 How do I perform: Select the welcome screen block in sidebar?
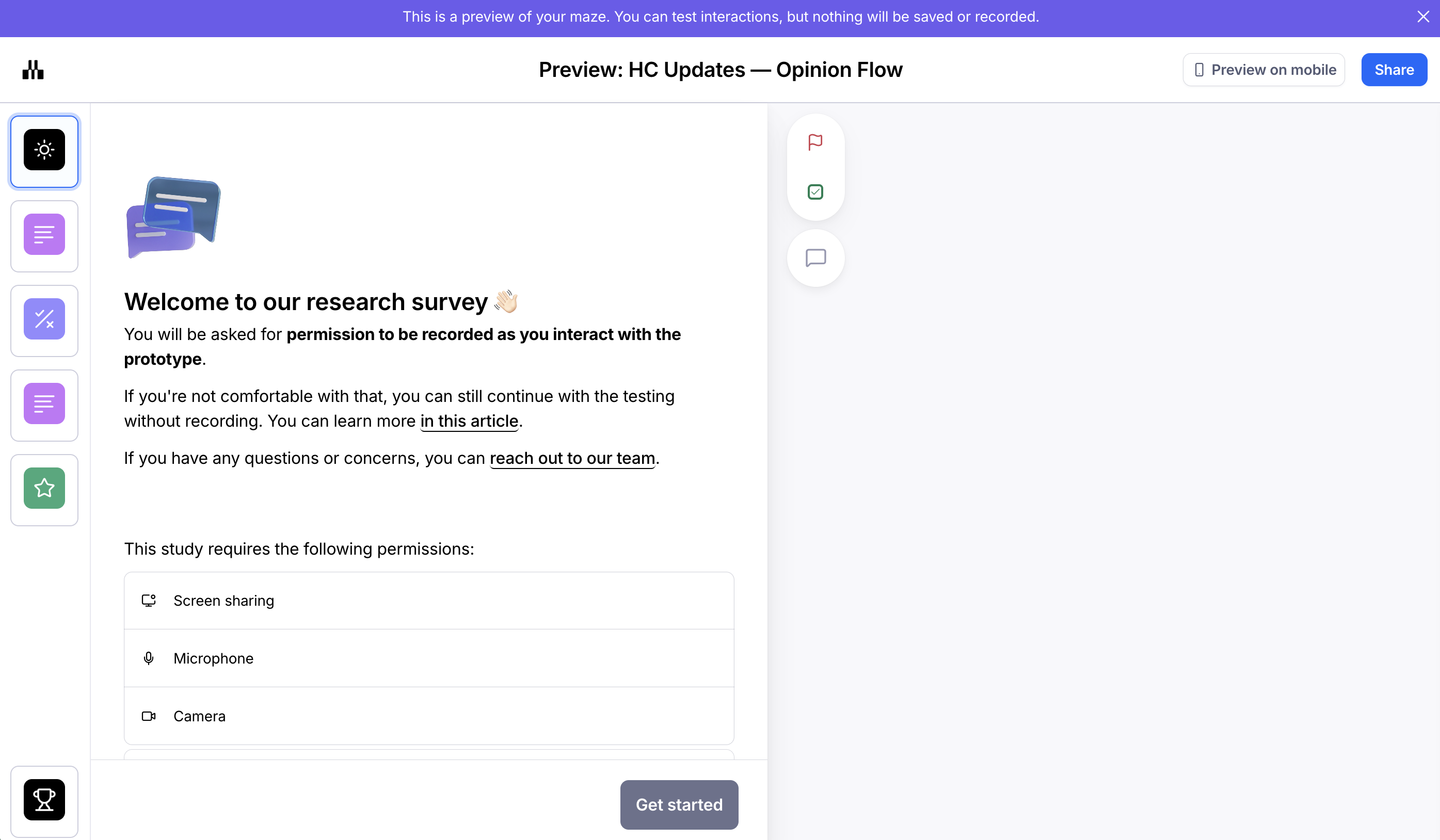[44, 151]
